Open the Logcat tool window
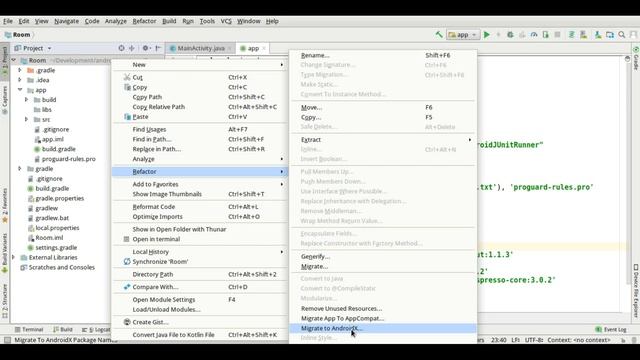 click(x=96, y=329)
